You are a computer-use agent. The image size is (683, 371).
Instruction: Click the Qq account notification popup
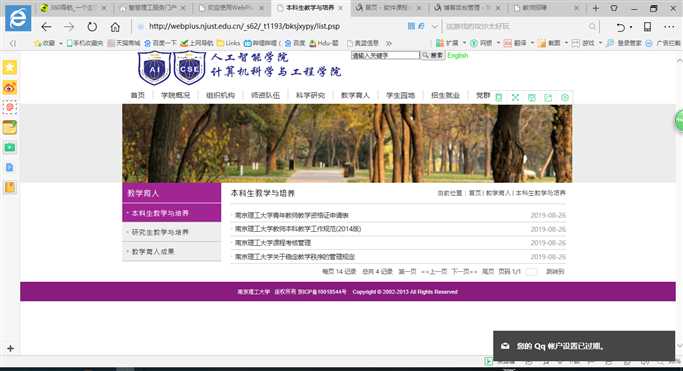click(584, 346)
